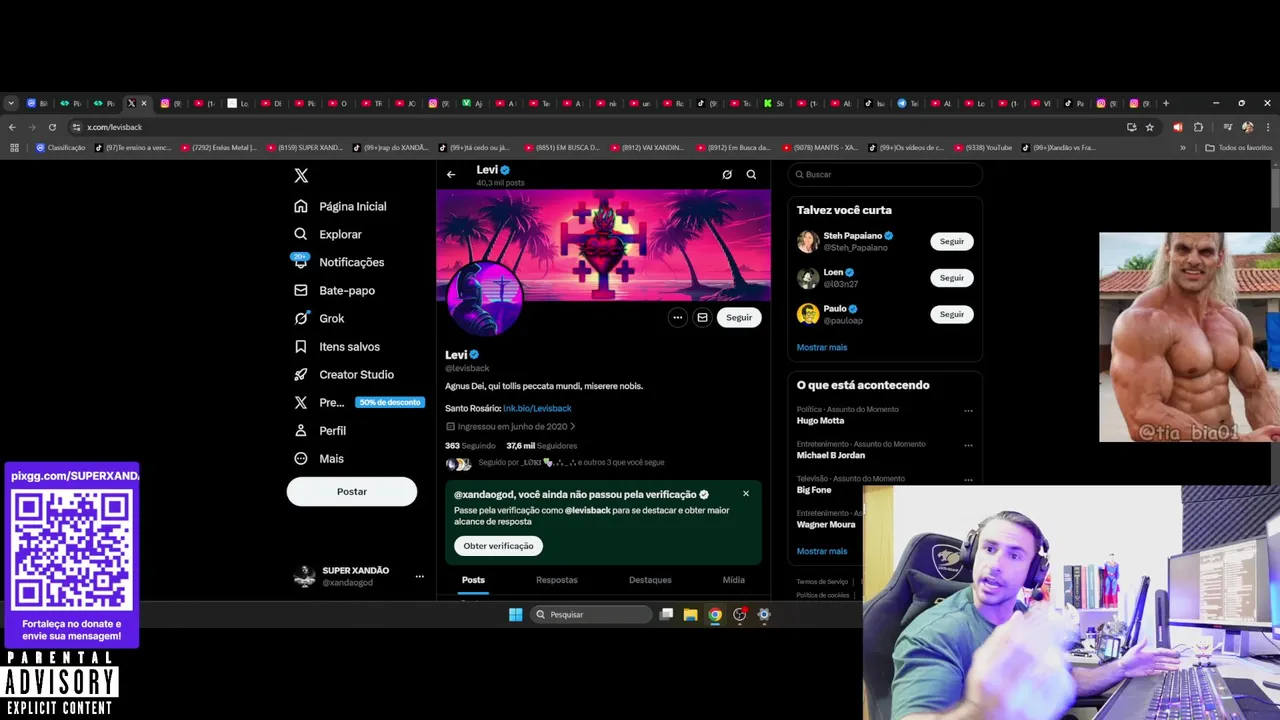The width and height of the screenshot is (1280, 720).
Task: Open Todos os favoritos bookmarks folder
Action: click(x=1239, y=147)
